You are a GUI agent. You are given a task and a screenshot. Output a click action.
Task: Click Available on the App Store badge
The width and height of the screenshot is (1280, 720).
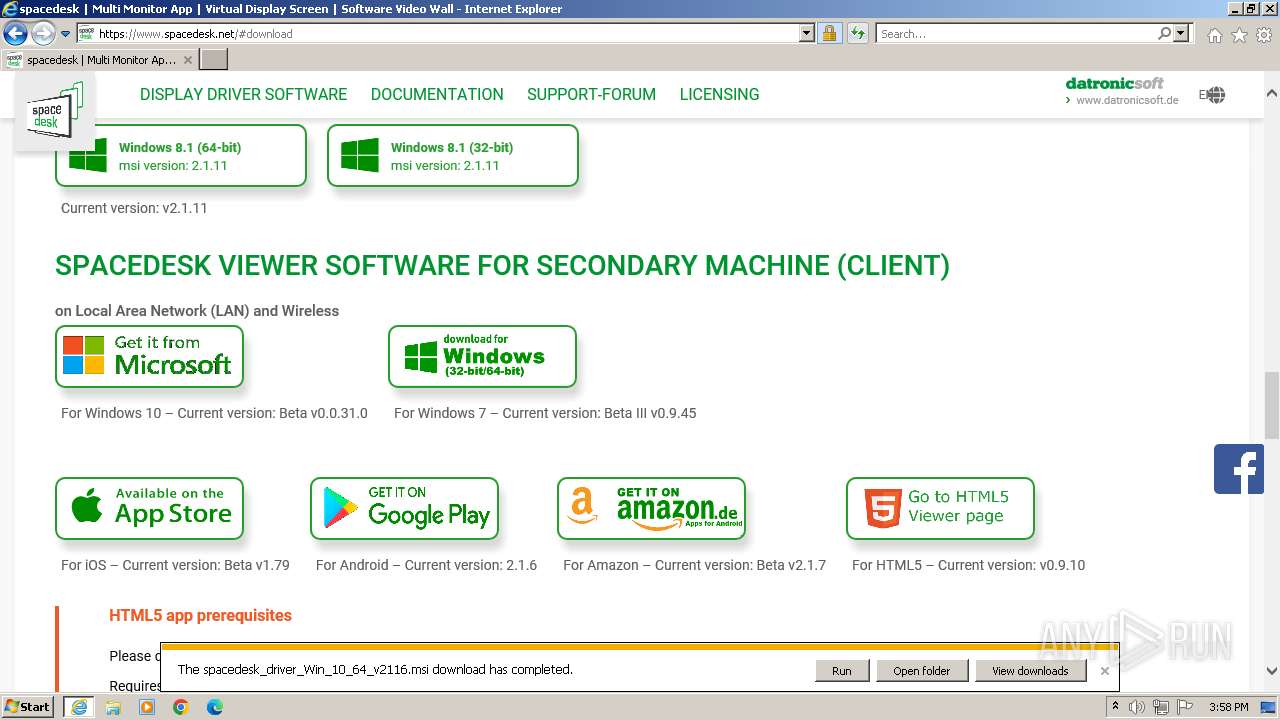(149, 508)
